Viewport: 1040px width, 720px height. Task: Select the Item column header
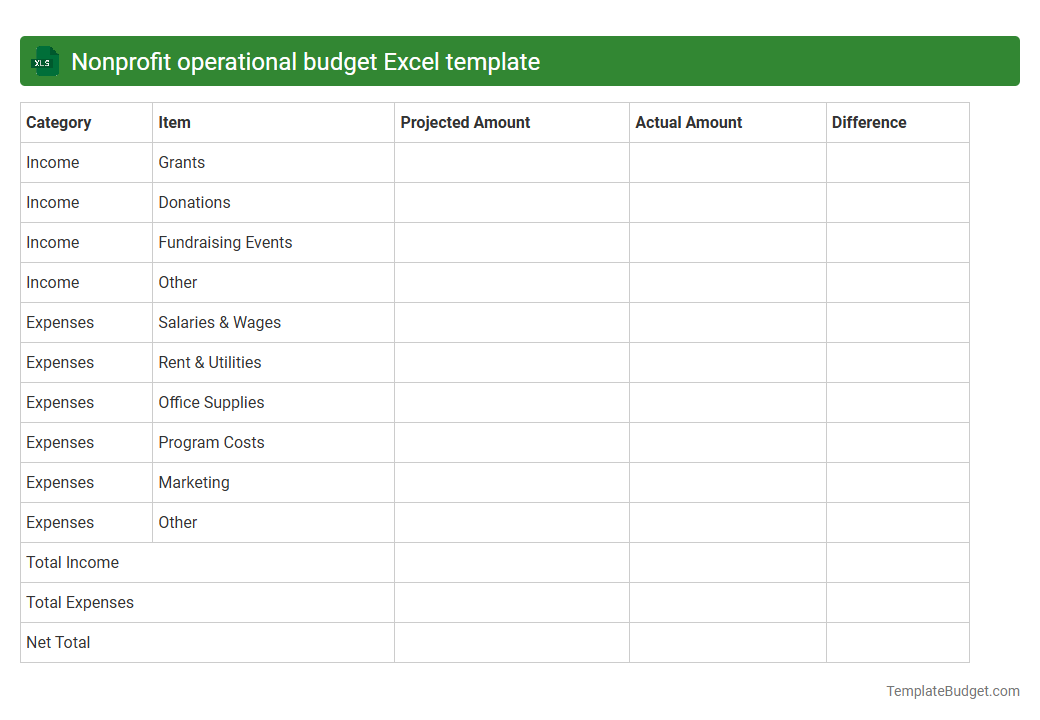tap(174, 122)
